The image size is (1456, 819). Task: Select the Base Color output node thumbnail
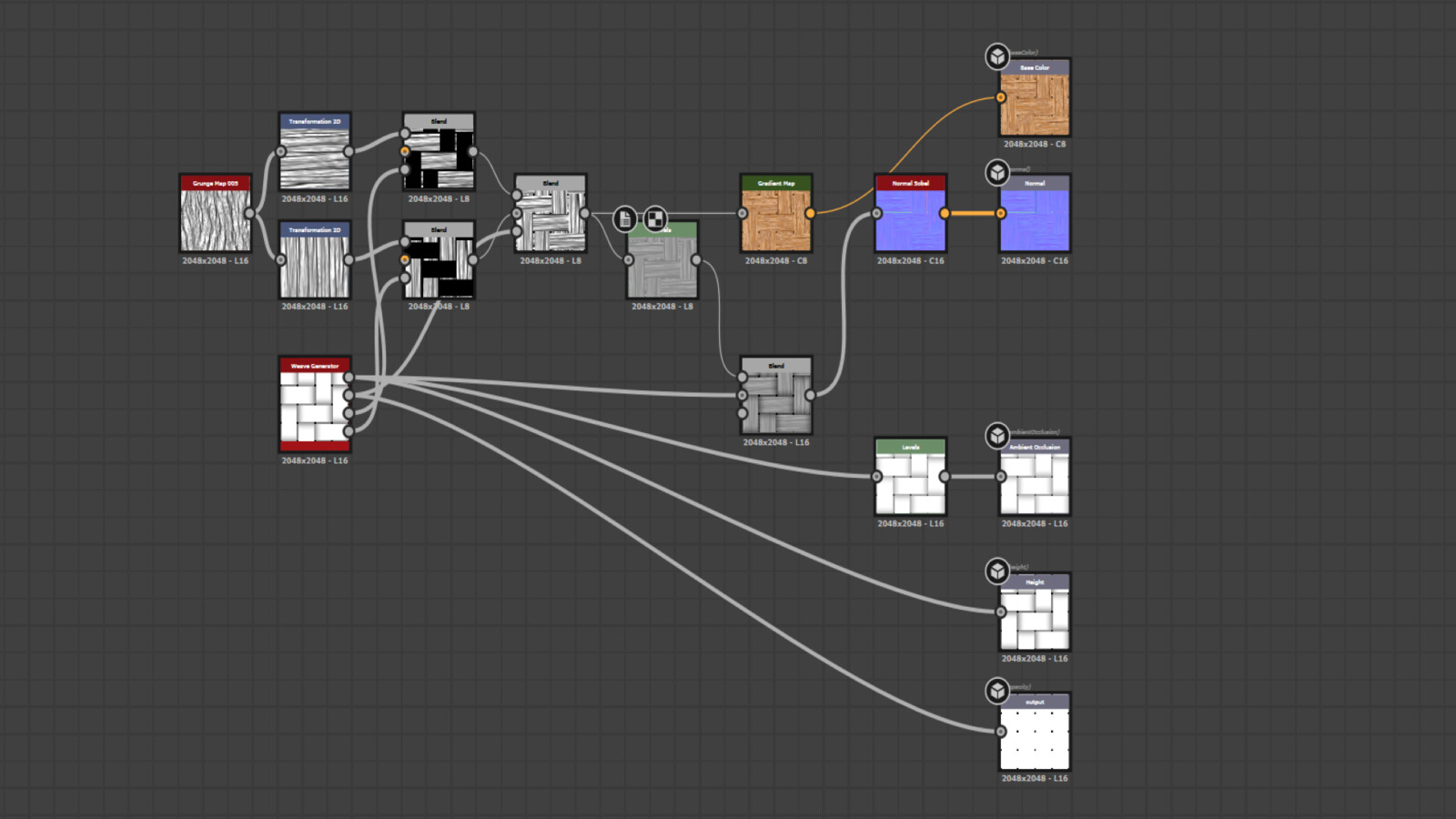pyautogui.click(x=1035, y=105)
